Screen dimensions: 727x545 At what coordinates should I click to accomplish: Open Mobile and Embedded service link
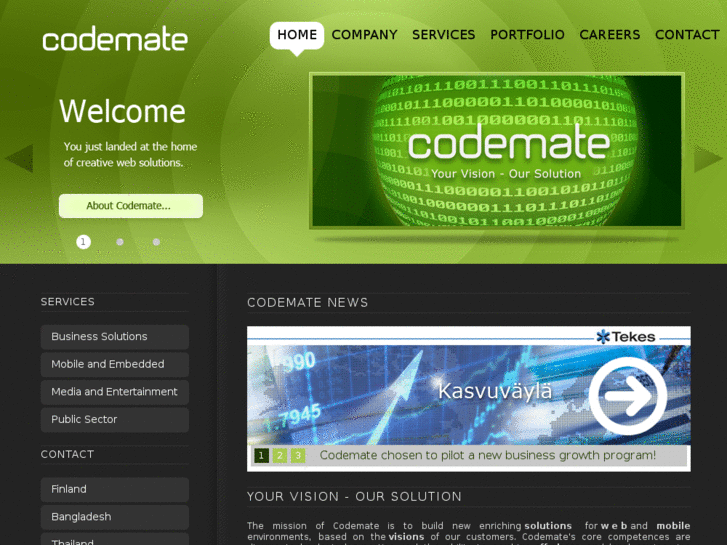click(115, 365)
